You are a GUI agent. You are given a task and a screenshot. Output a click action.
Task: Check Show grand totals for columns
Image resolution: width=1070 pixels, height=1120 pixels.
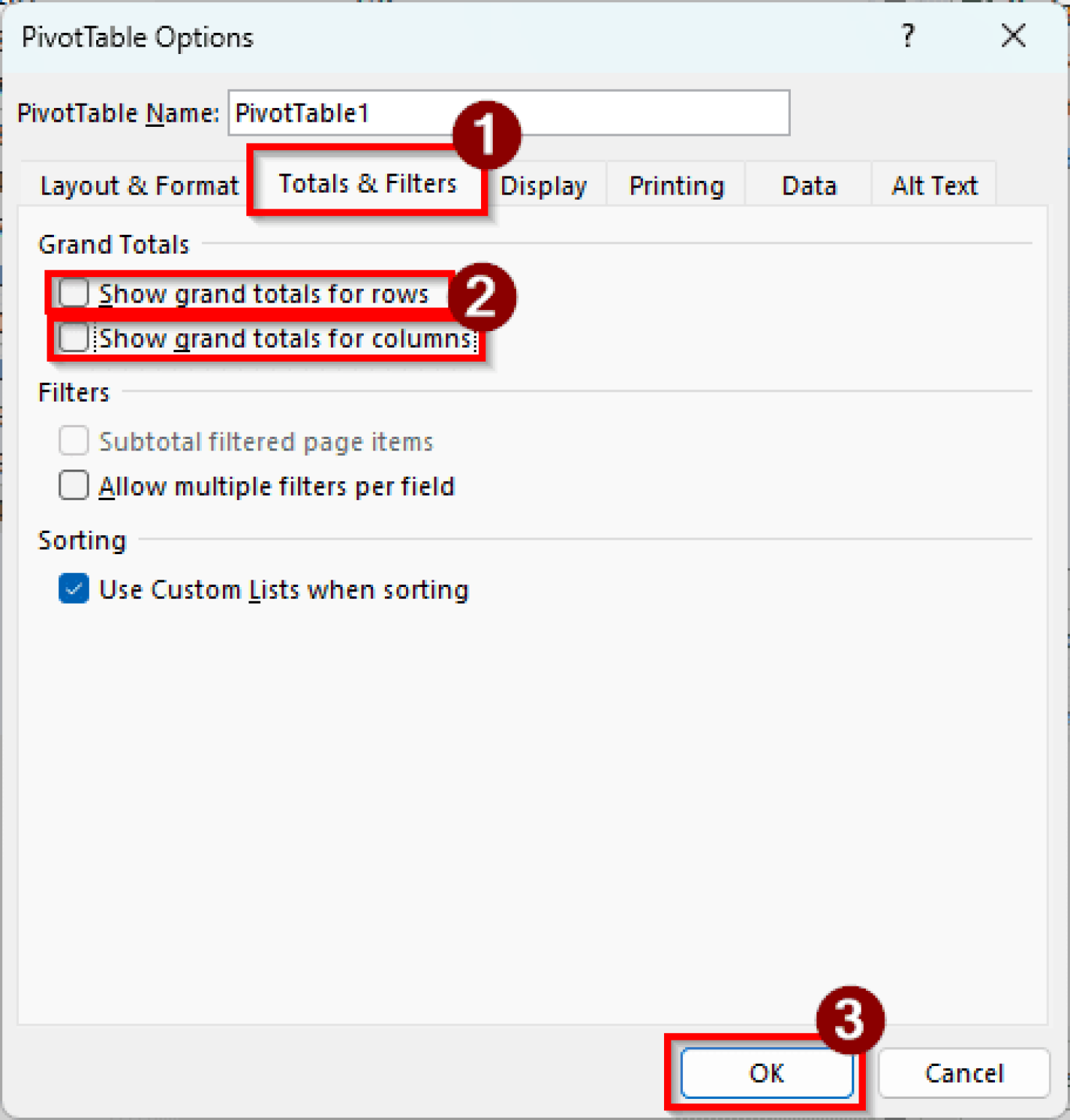(x=73, y=338)
